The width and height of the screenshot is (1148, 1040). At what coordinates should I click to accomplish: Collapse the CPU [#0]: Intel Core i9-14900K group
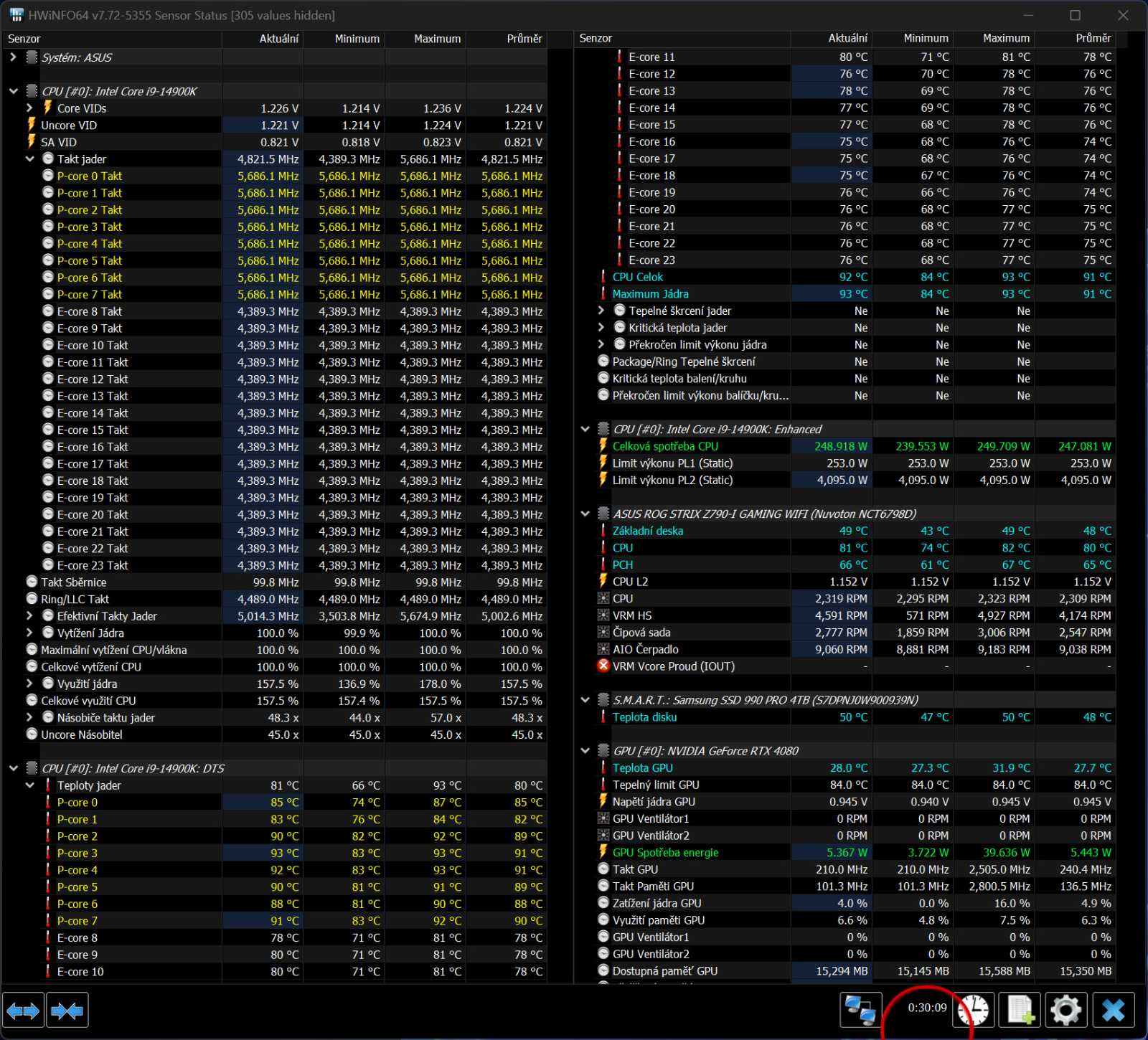point(14,91)
